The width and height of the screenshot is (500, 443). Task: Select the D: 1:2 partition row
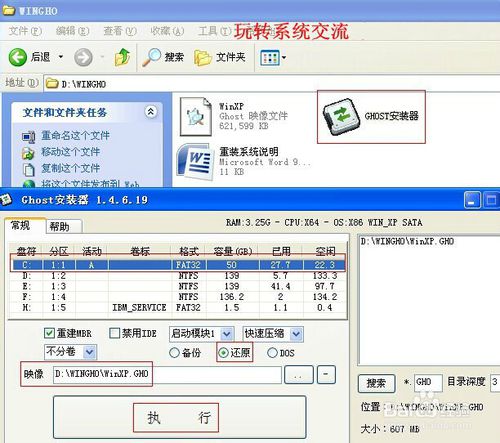(178, 276)
